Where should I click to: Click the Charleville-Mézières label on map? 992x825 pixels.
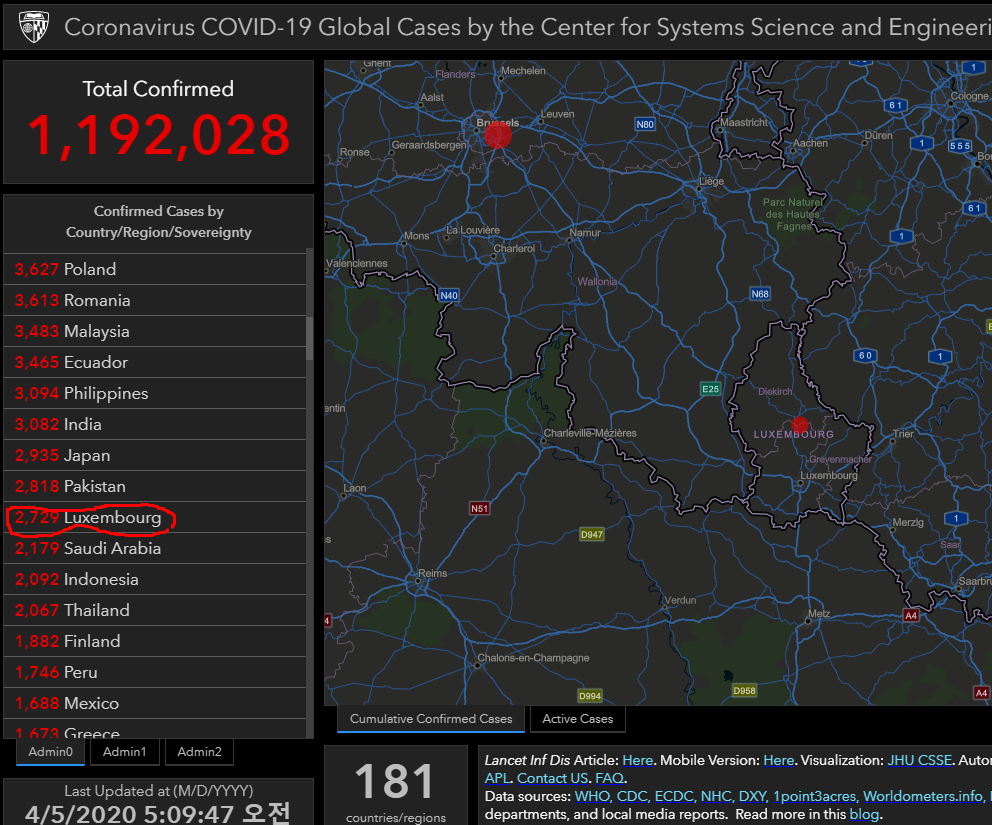(590, 433)
